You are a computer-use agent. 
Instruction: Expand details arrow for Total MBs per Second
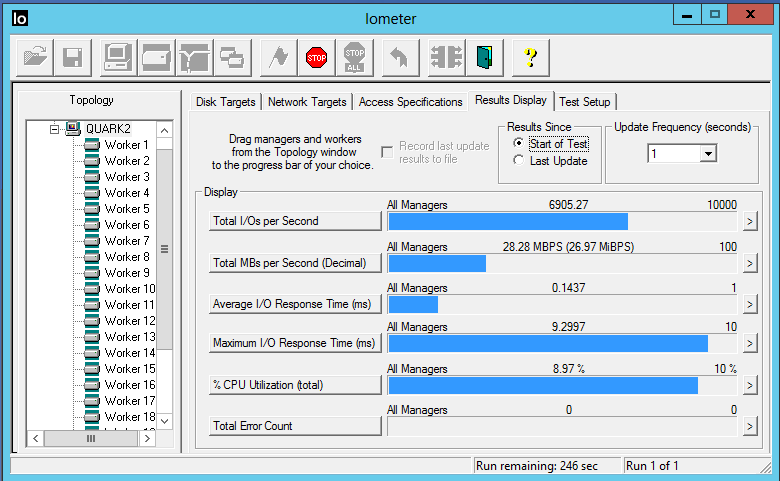coord(750,263)
